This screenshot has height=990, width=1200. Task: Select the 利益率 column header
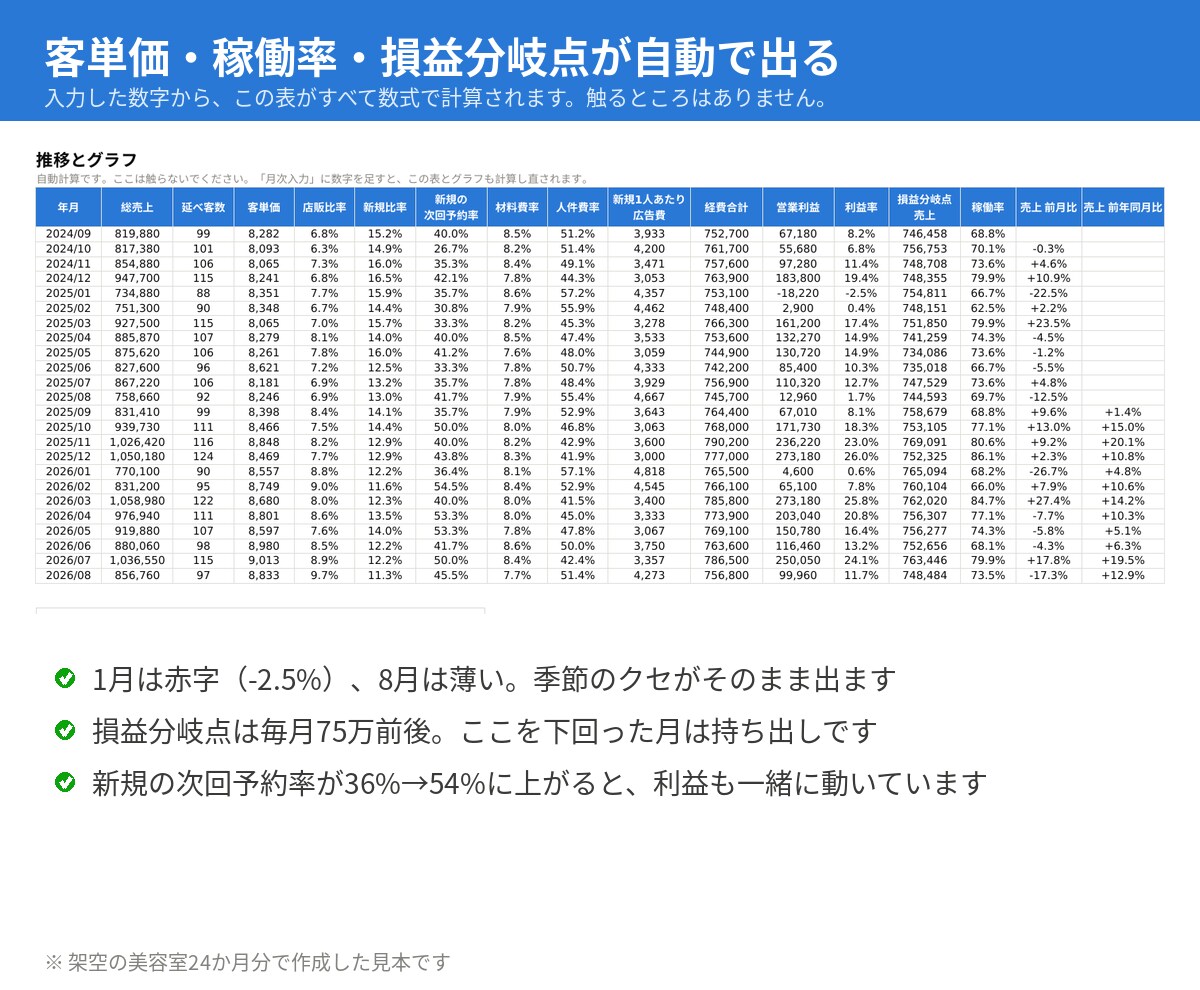coord(861,207)
